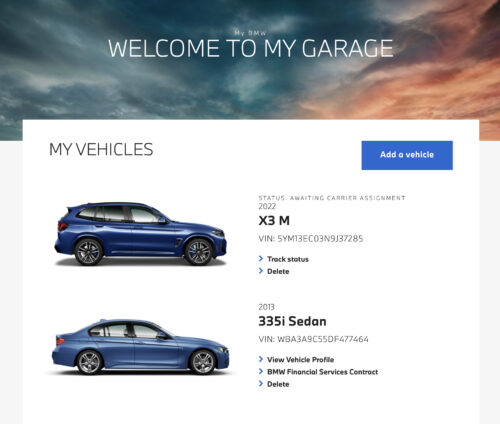Screen dimensions: 500x424
Task: Click the 335i Sedan model title
Action: (292, 321)
